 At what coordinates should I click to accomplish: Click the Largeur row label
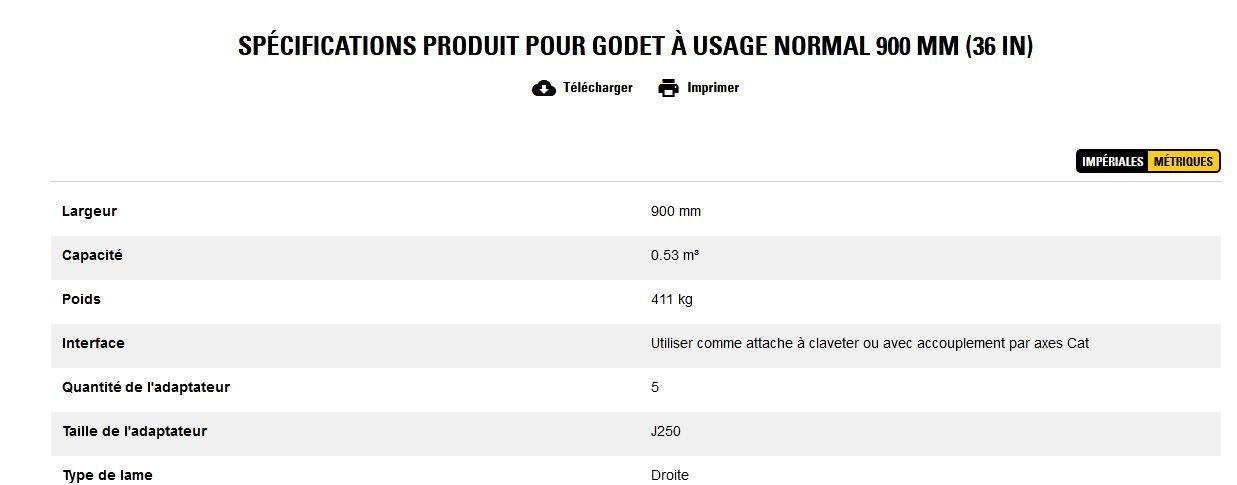pos(89,212)
